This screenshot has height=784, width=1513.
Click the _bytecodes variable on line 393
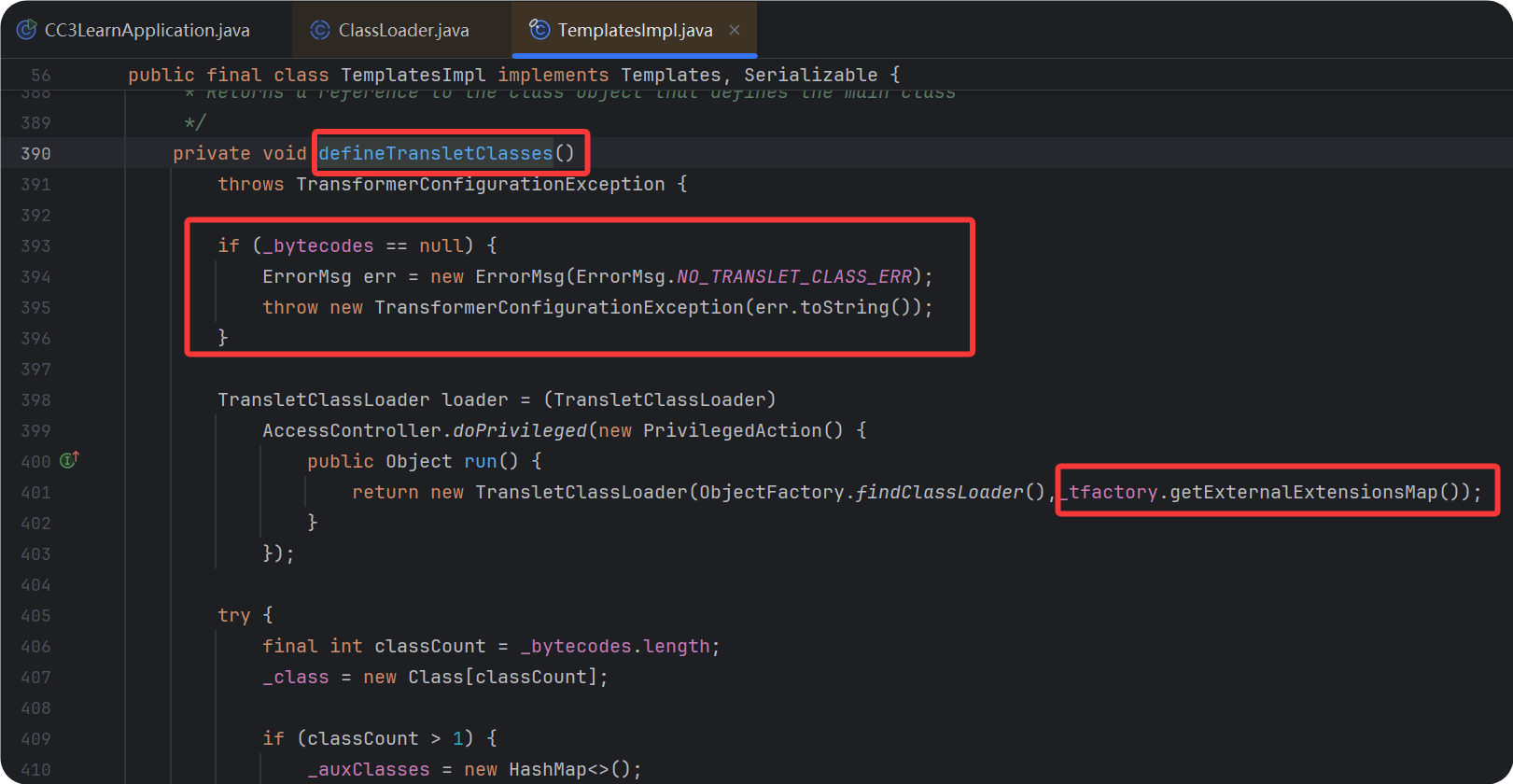point(318,245)
